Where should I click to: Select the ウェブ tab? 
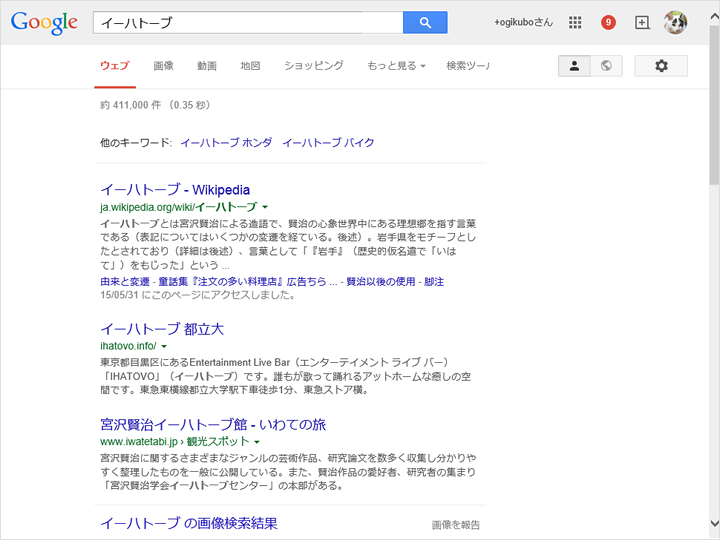(115, 66)
